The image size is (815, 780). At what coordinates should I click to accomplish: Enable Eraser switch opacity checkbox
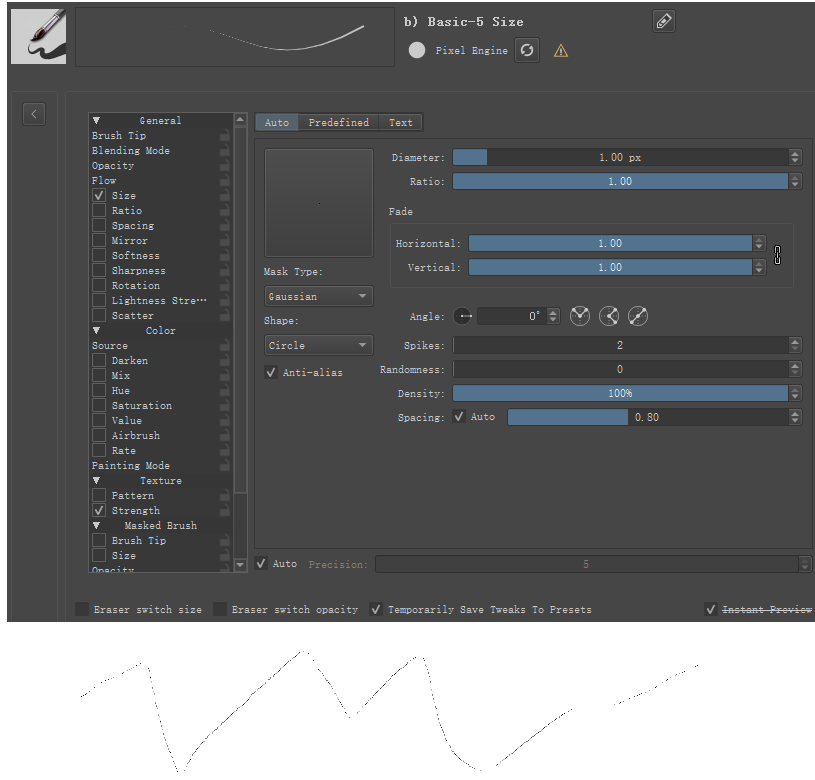(220, 609)
